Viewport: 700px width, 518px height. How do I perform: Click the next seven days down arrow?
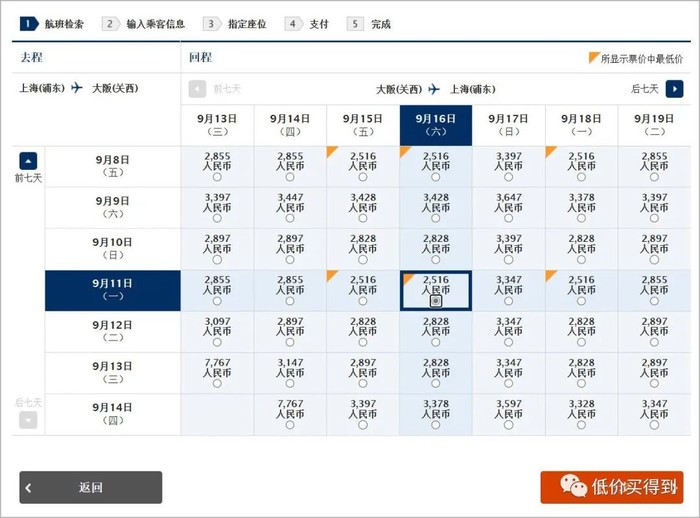[28, 420]
